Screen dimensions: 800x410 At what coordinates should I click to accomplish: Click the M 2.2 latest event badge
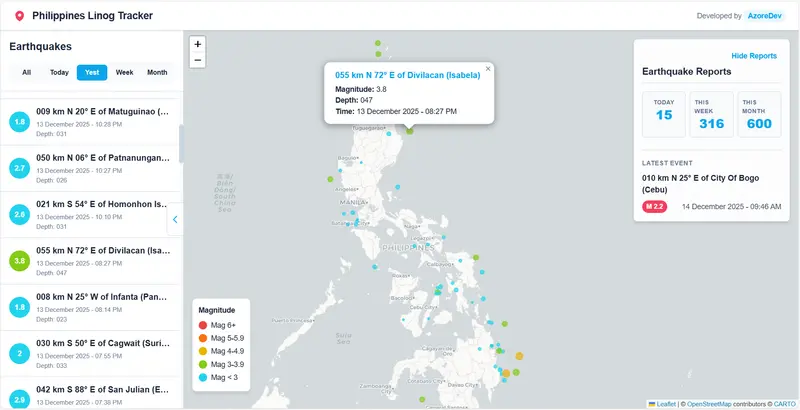click(655, 207)
